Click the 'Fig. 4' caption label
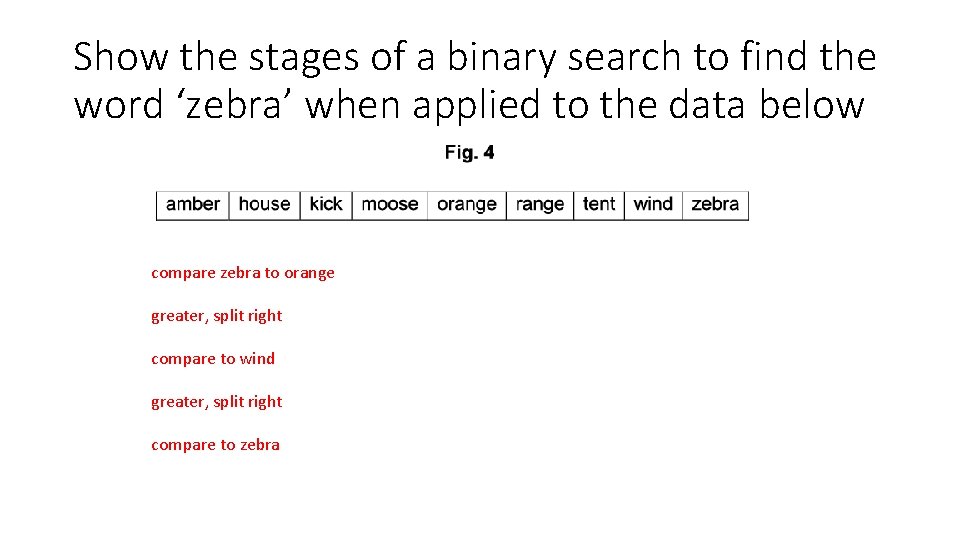The width and height of the screenshot is (960, 540). pos(470,153)
